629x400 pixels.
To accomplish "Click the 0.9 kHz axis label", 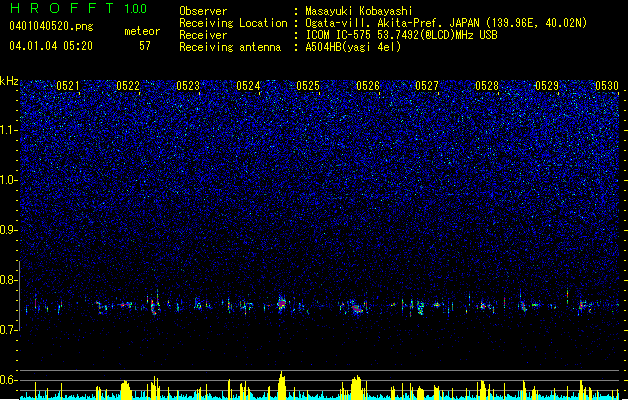I will pos(9,230).
